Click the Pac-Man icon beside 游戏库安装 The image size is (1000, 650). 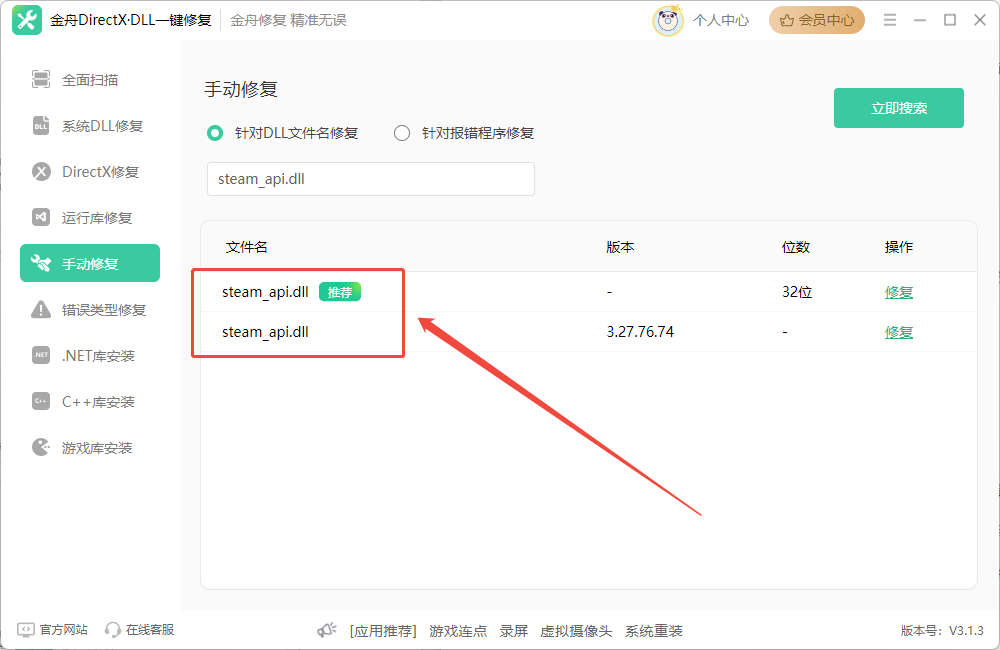[41, 447]
